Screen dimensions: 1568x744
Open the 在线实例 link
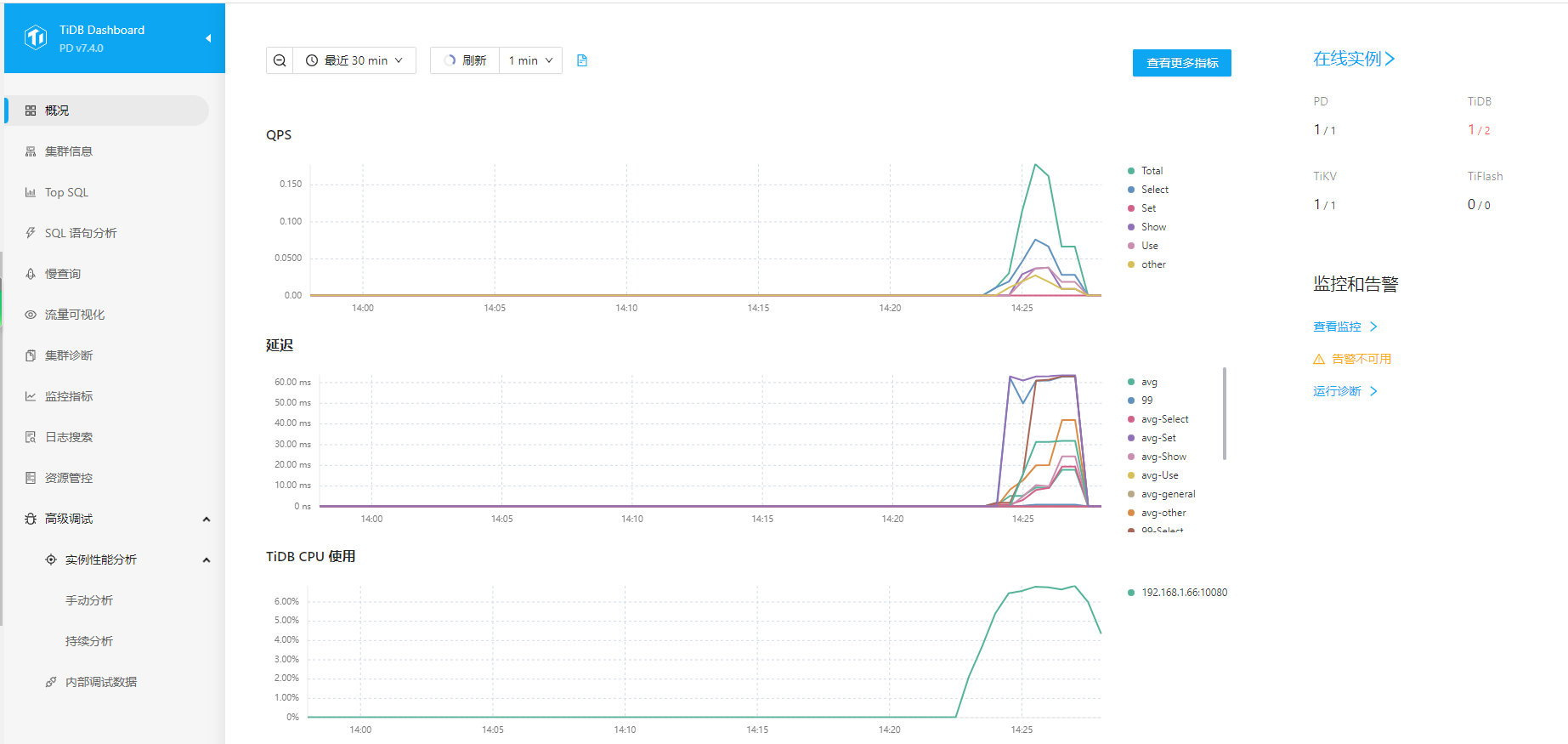(1354, 59)
